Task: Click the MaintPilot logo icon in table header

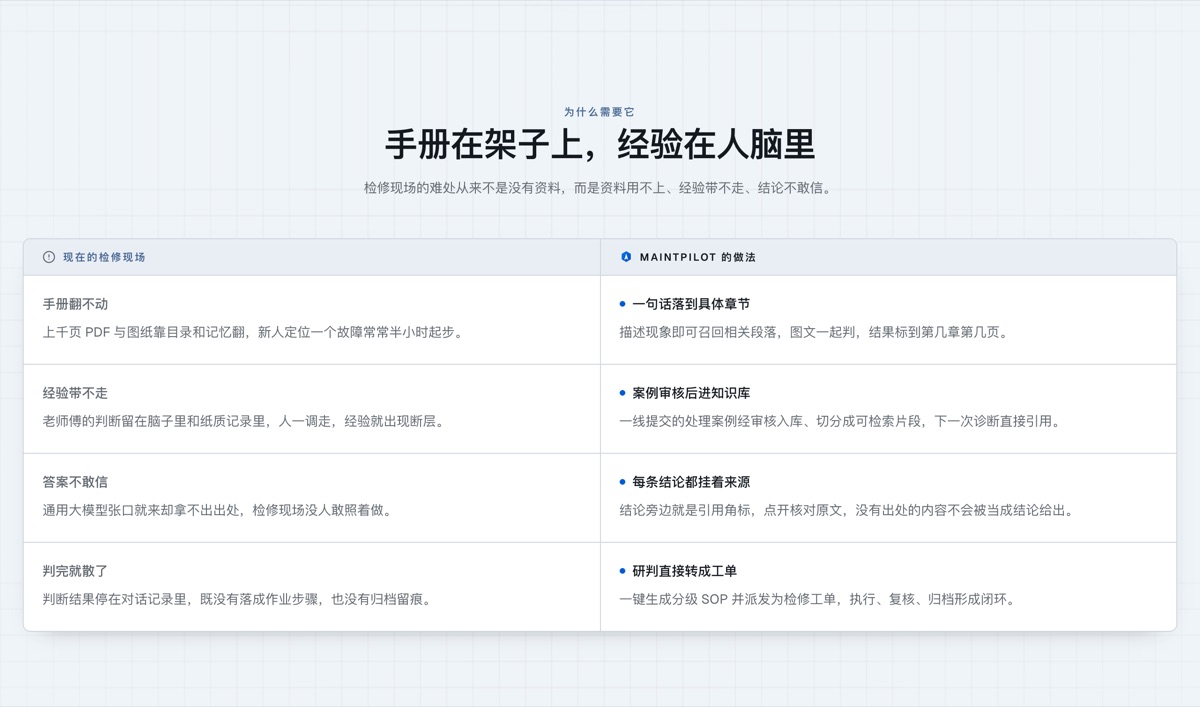Action: pyautogui.click(x=626, y=257)
